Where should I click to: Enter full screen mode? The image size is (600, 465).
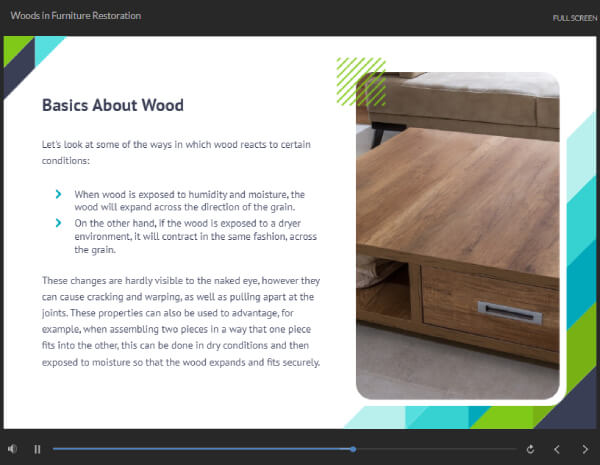(575, 18)
